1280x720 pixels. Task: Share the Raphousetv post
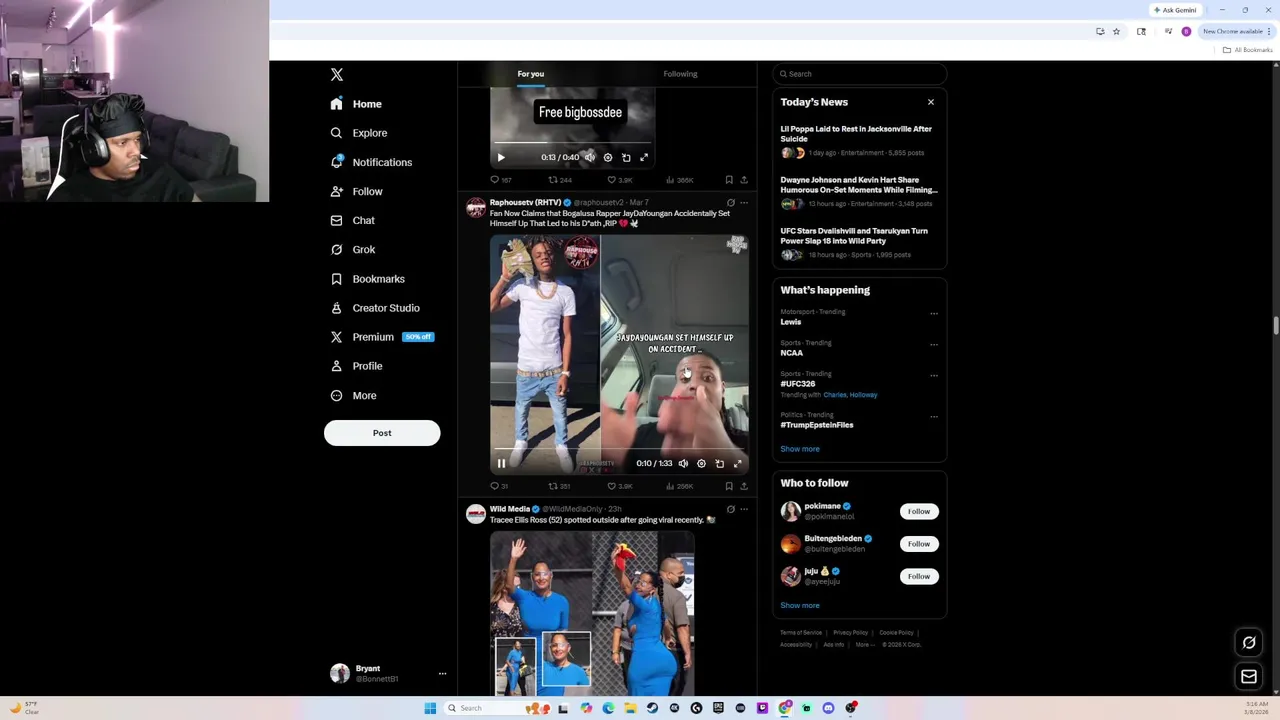coord(744,486)
